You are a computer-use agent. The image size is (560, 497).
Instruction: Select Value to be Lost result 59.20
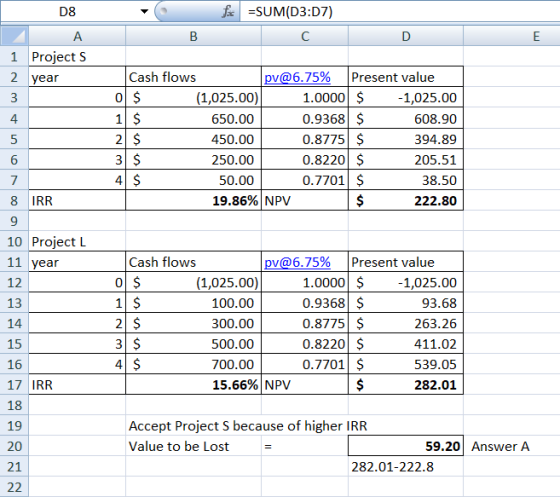coord(406,446)
